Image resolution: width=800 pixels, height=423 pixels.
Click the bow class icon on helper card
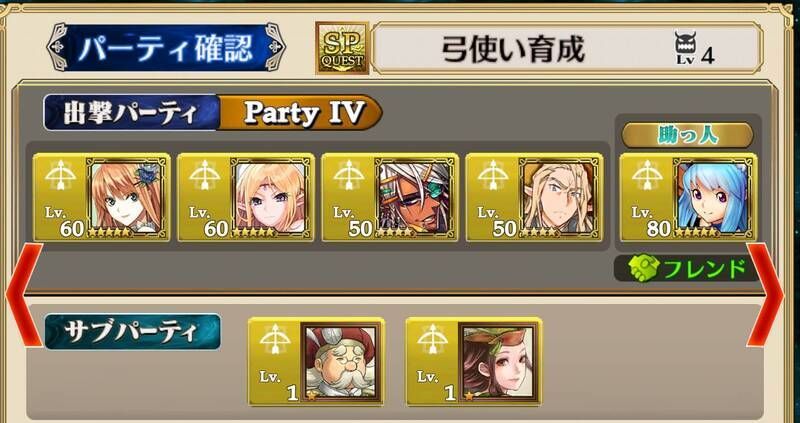pos(646,177)
